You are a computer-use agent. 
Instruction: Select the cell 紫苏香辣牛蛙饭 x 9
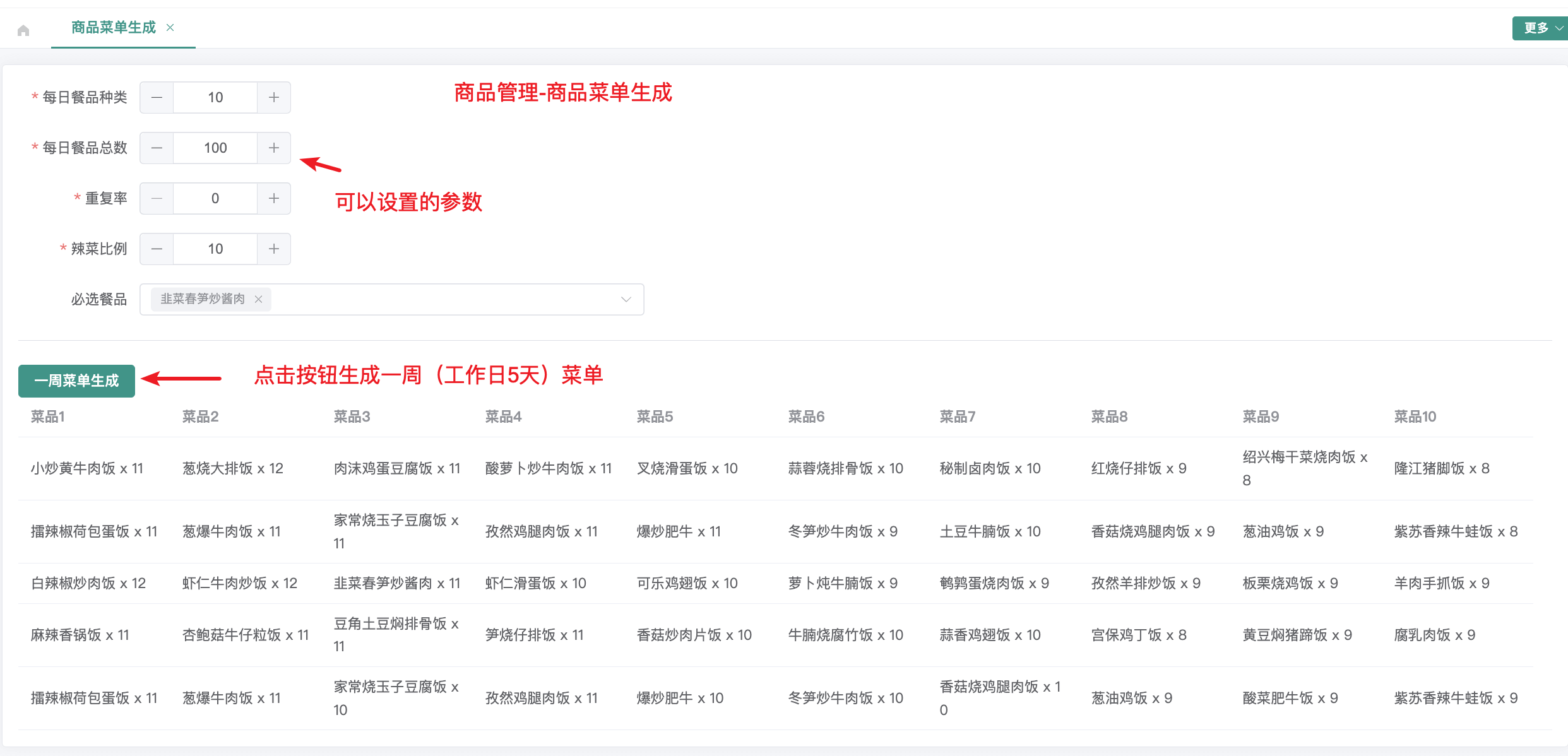(1456, 698)
